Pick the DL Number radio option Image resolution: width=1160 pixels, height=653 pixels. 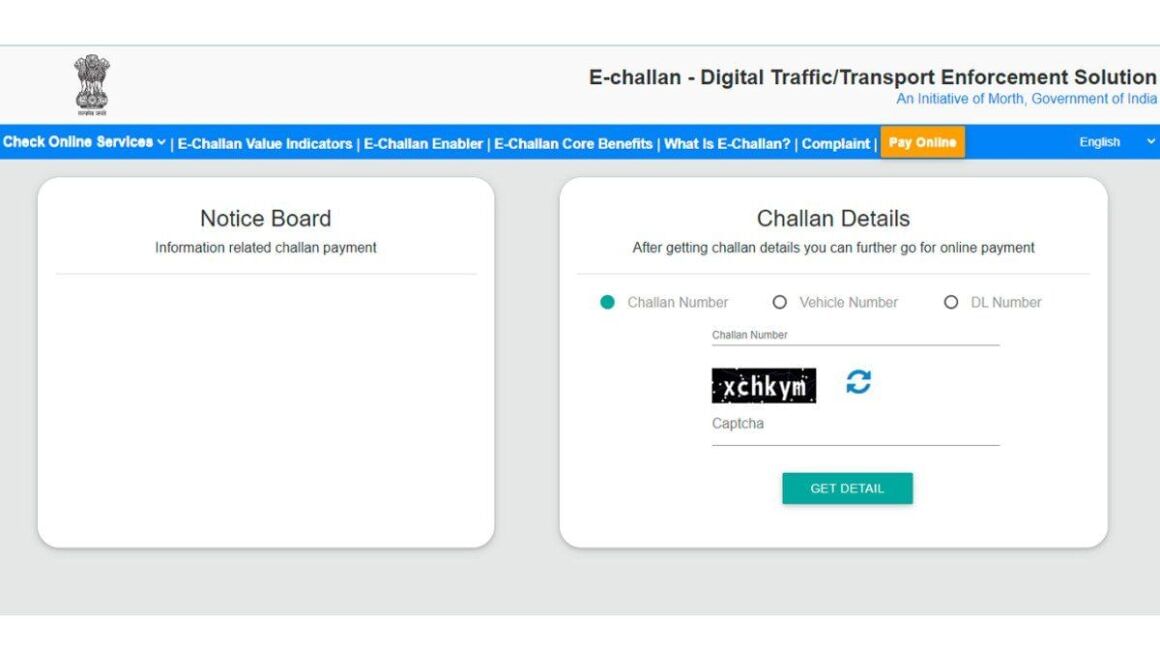pyautogui.click(x=951, y=302)
